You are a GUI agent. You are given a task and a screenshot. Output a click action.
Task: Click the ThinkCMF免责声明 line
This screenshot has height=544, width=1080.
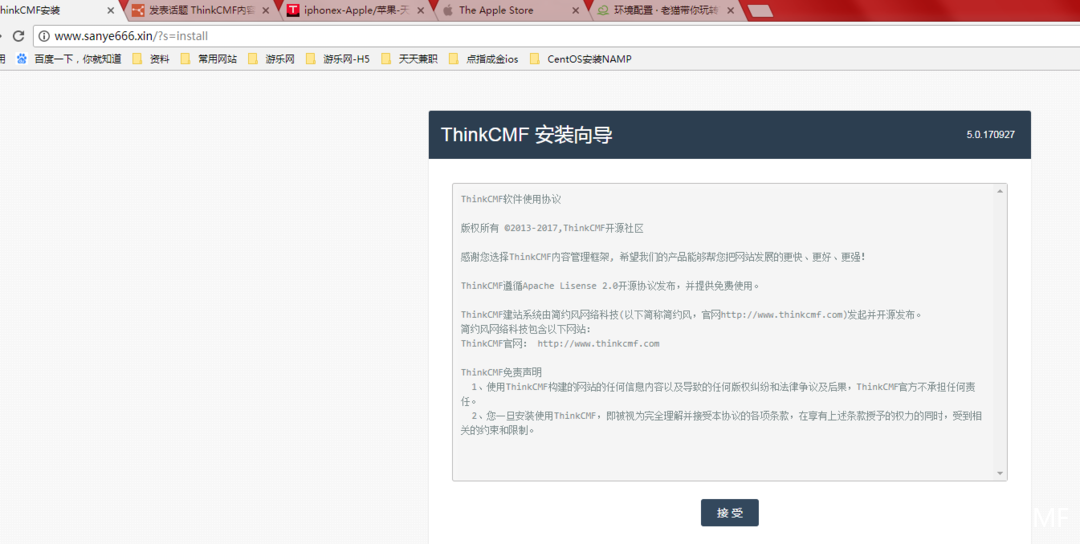(x=501, y=372)
